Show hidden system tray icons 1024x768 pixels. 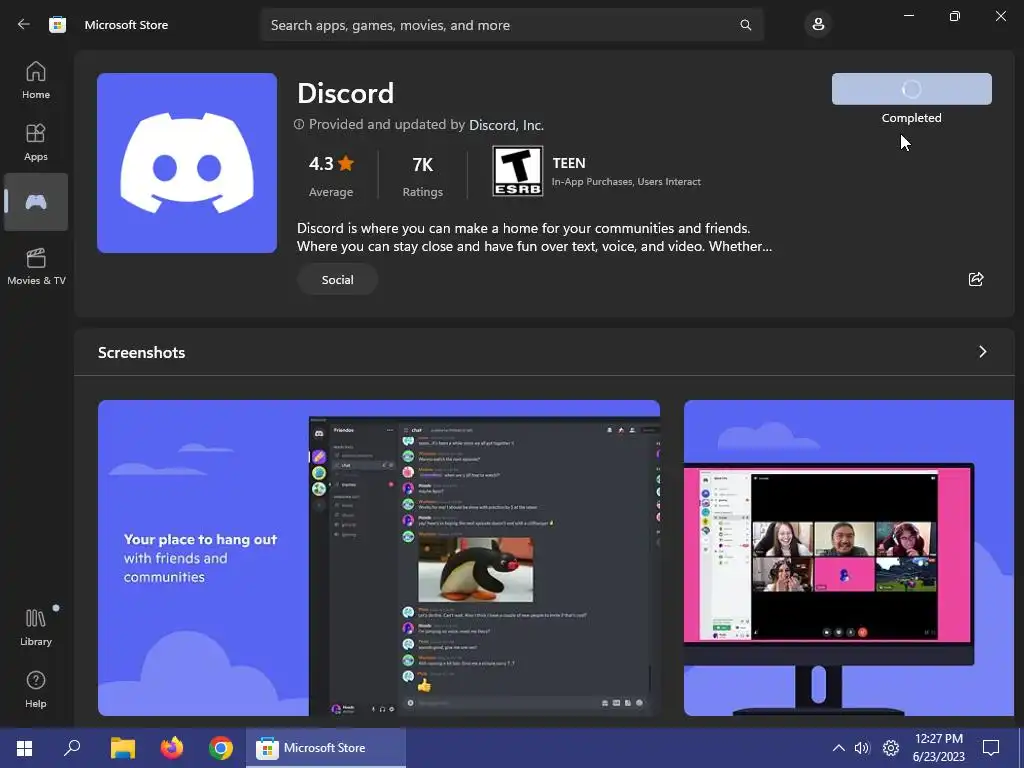tap(839, 748)
